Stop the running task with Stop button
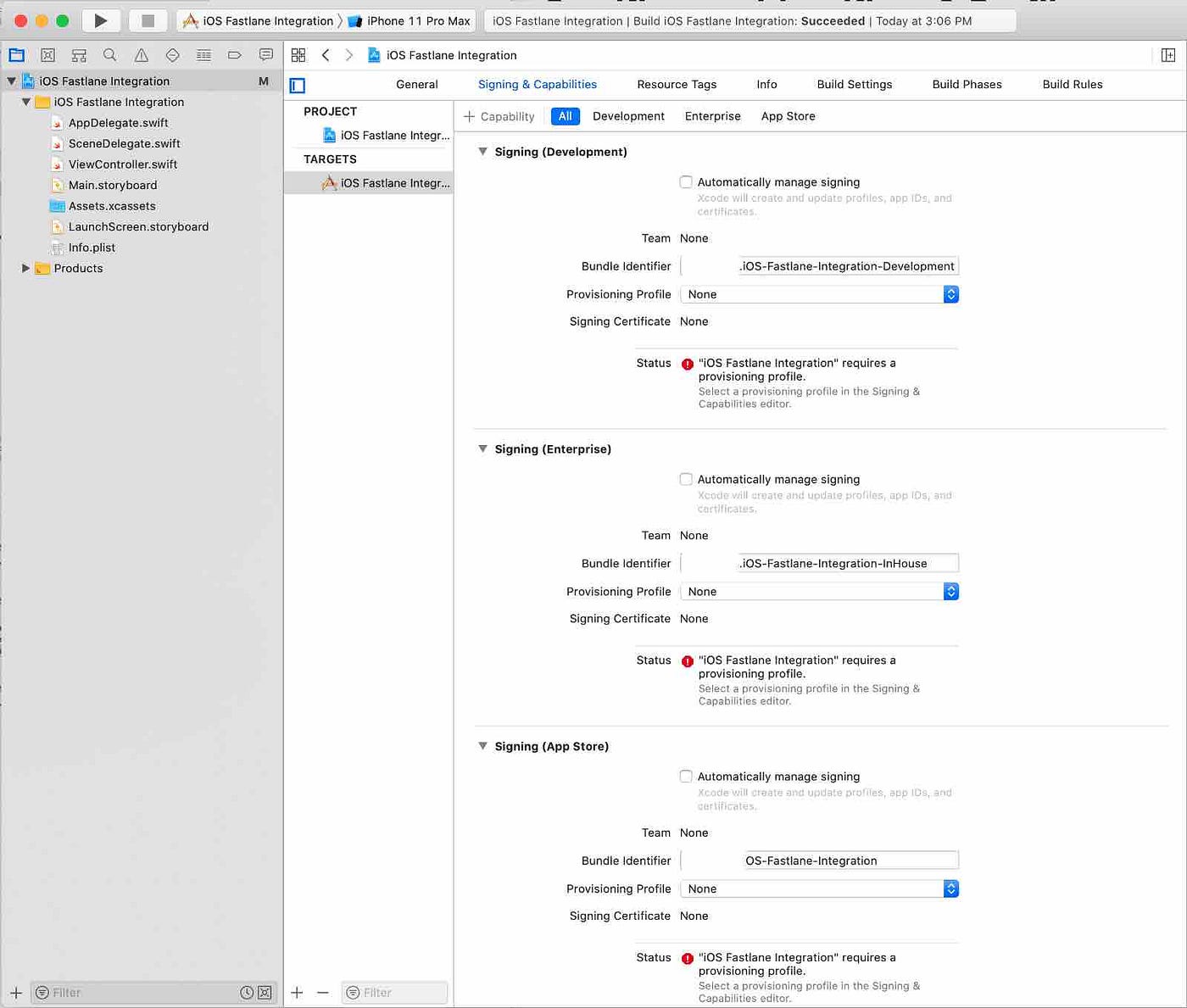The height and width of the screenshot is (1008, 1187). (148, 20)
